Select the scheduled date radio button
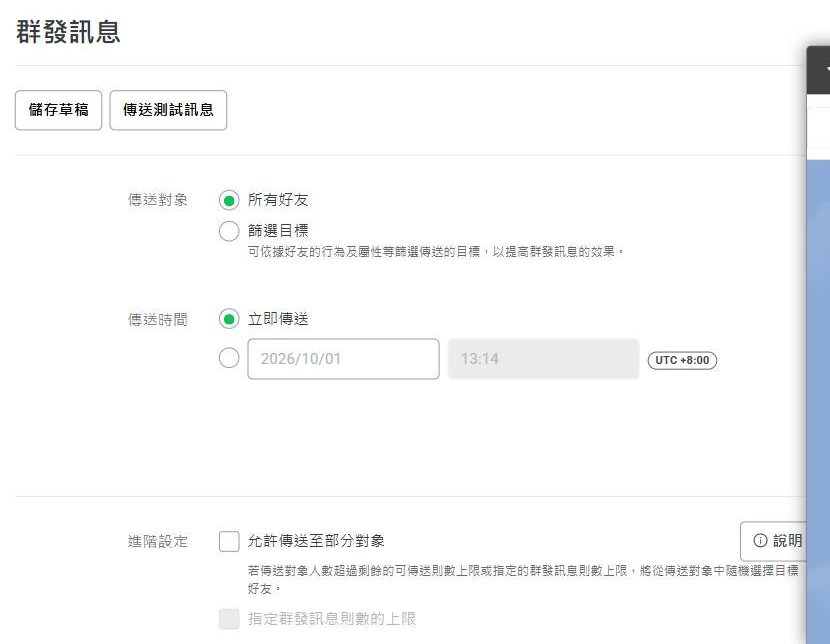Image resolution: width=830 pixels, height=644 pixels. pyautogui.click(x=229, y=358)
